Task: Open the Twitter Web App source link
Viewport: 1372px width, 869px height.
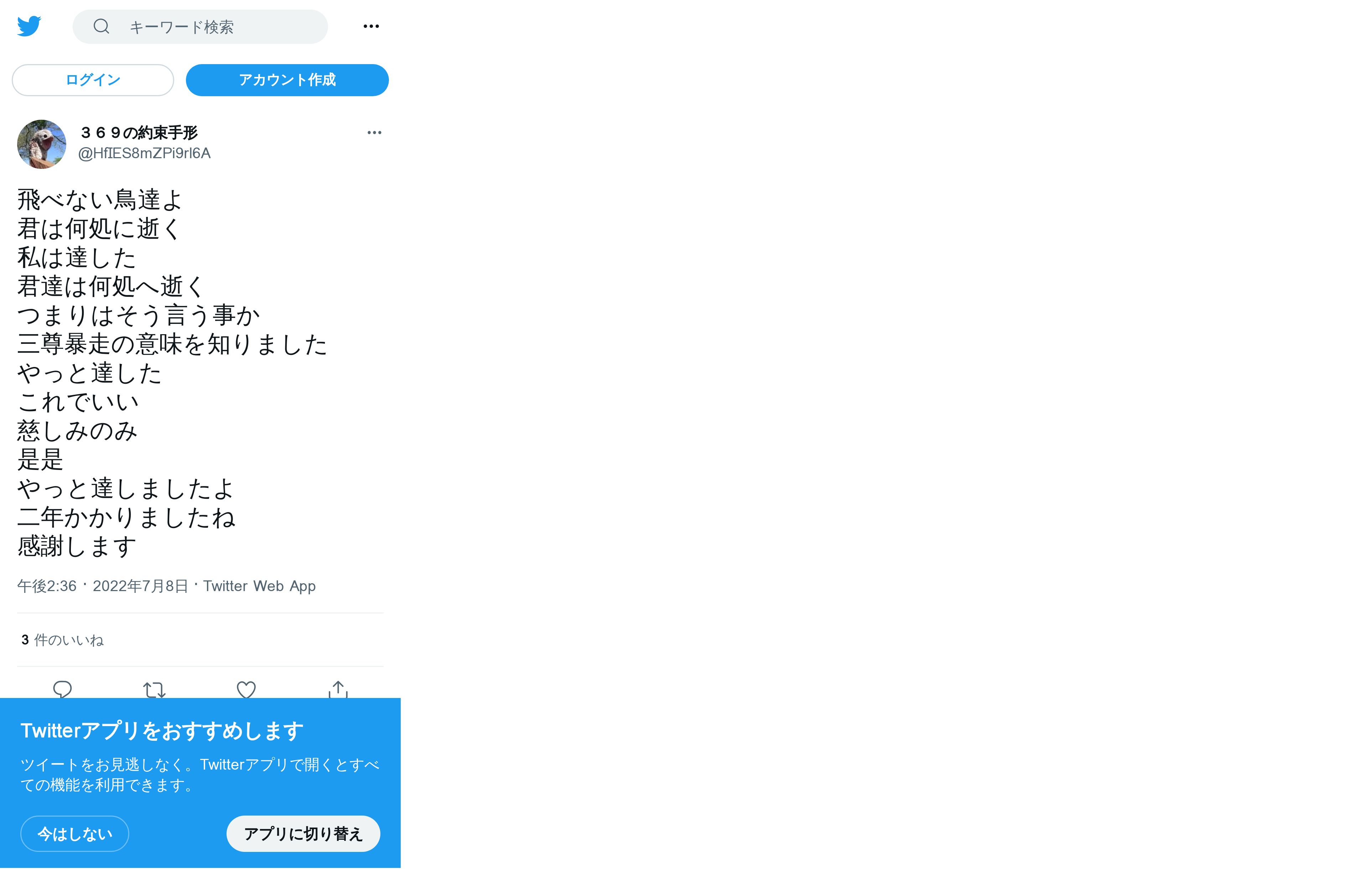Action: [259, 586]
